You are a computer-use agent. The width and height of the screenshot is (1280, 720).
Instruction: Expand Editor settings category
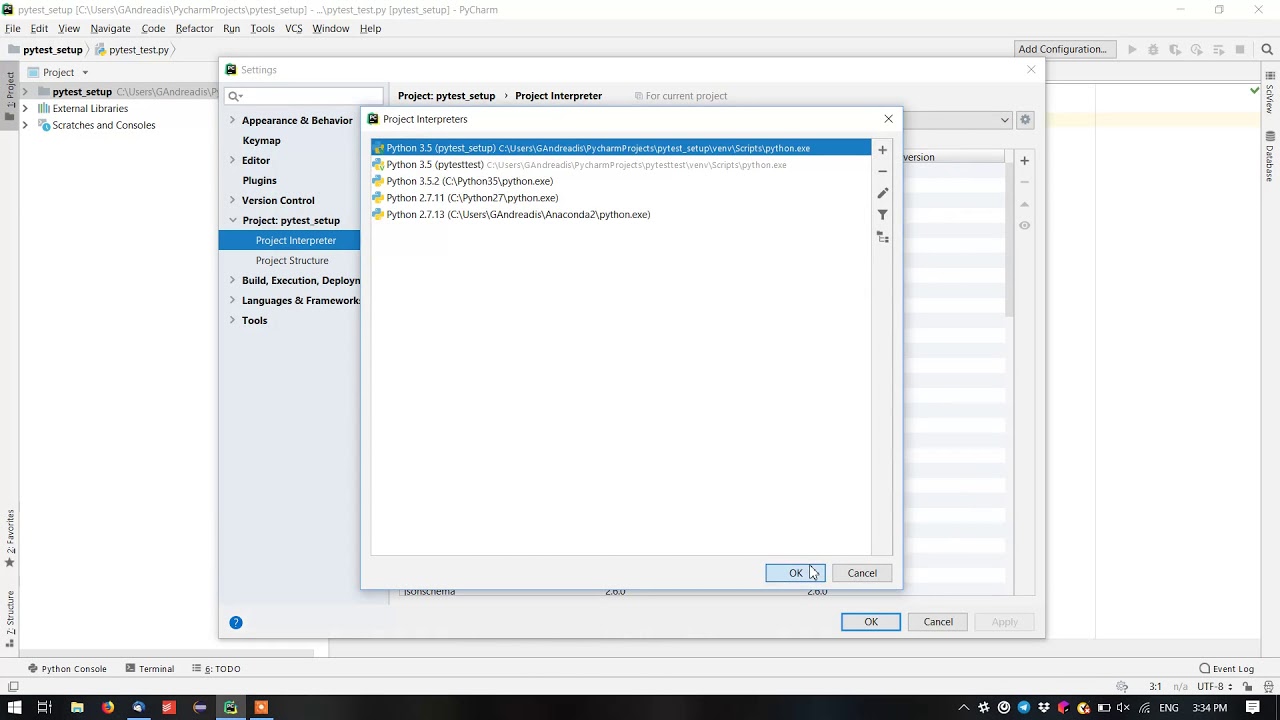[x=232, y=160]
